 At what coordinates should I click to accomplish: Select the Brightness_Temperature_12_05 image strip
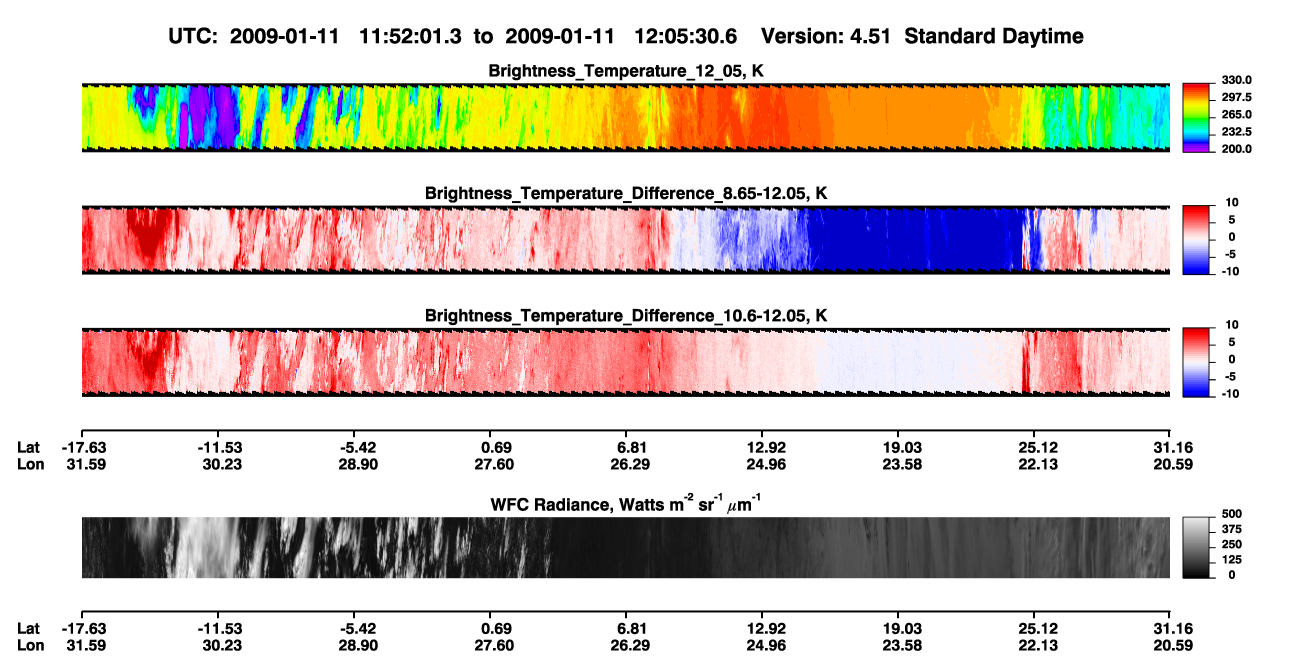point(625,117)
